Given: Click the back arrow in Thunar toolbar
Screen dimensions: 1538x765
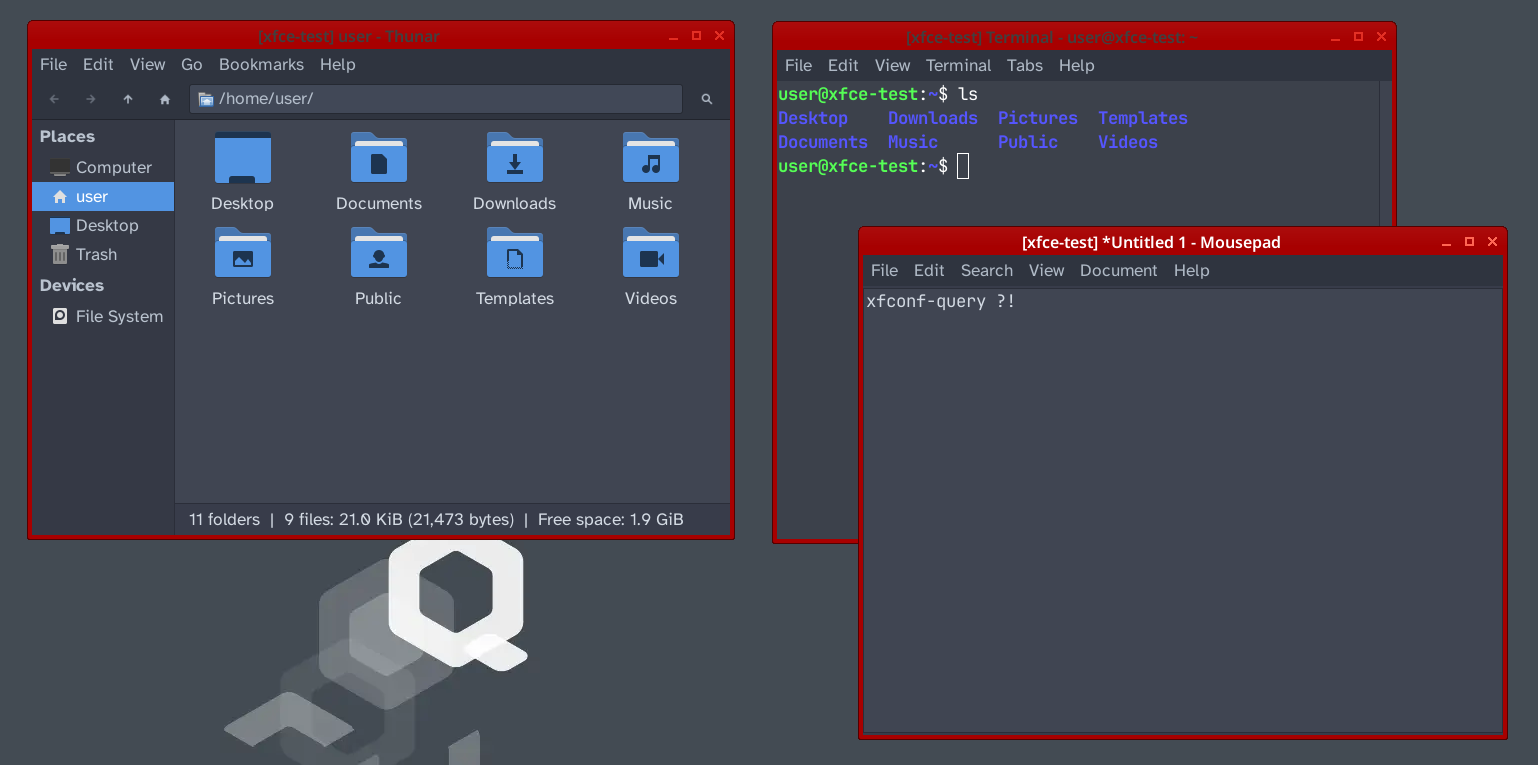Looking at the screenshot, I should point(55,99).
